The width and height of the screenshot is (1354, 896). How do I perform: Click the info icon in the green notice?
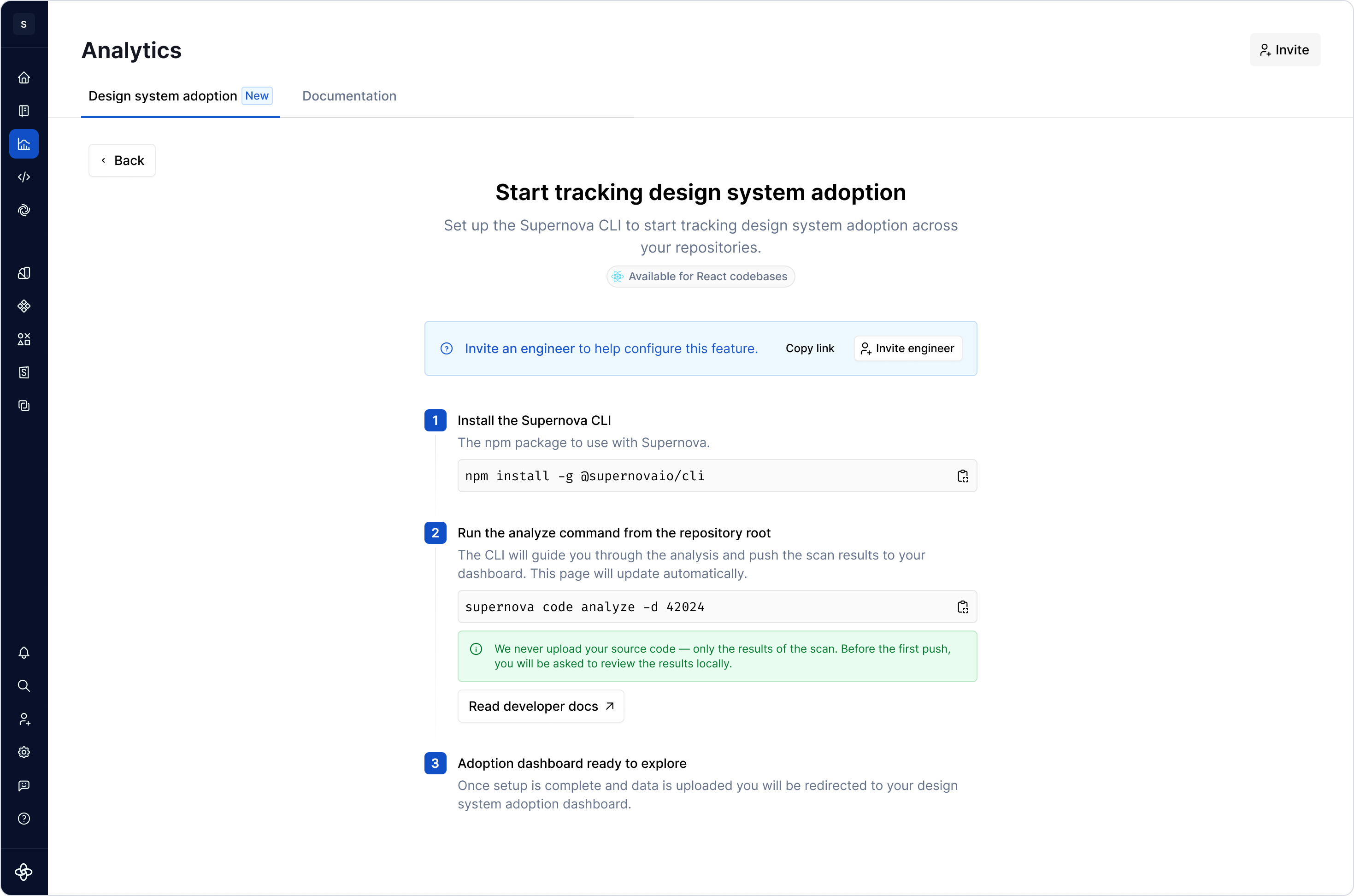476,649
